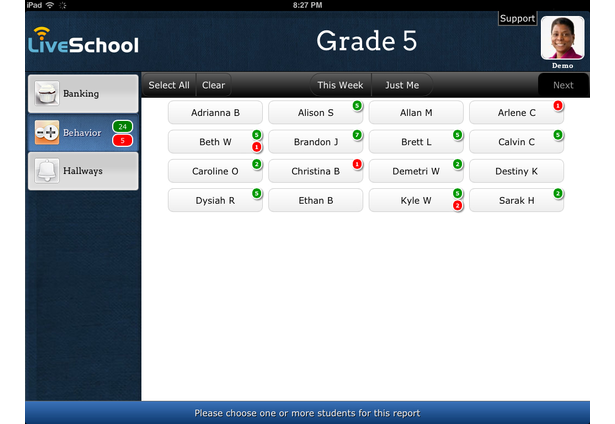Select student Beth W
This screenshot has height=424, width=615.
(215, 142)
